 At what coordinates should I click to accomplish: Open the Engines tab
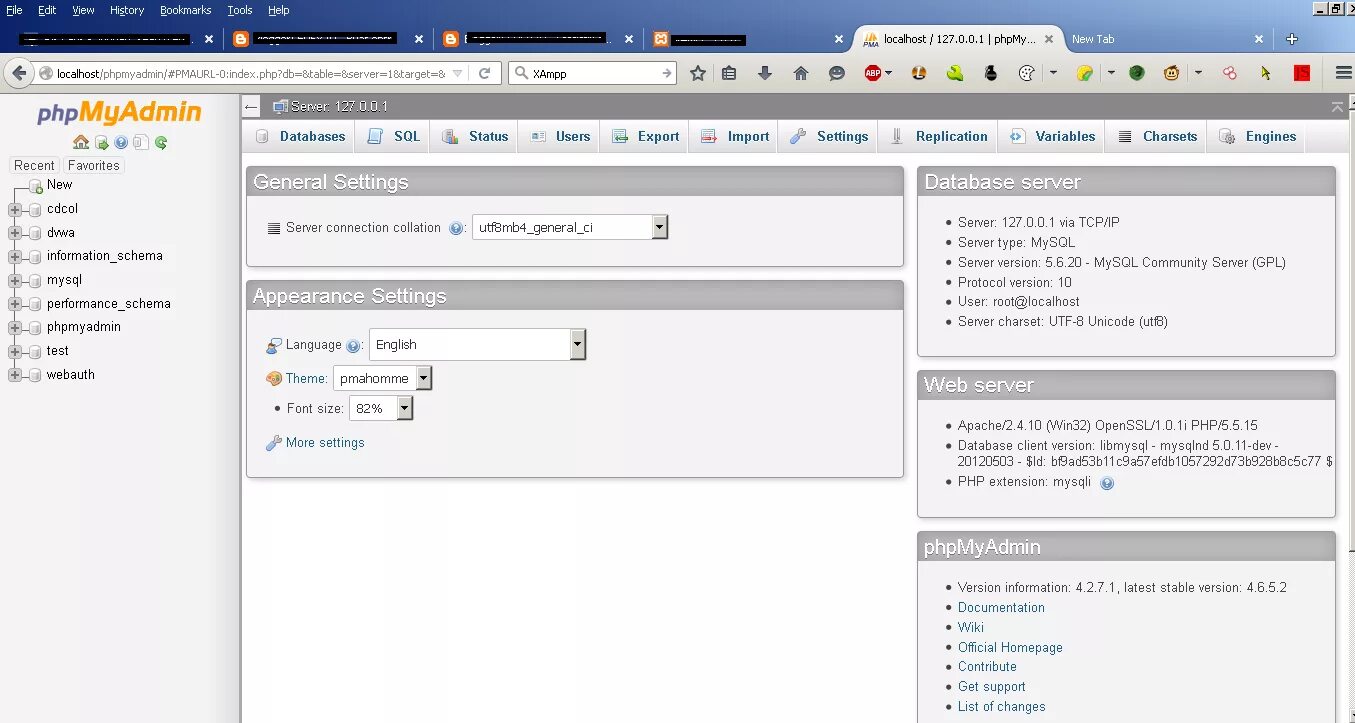[1257, 137]
